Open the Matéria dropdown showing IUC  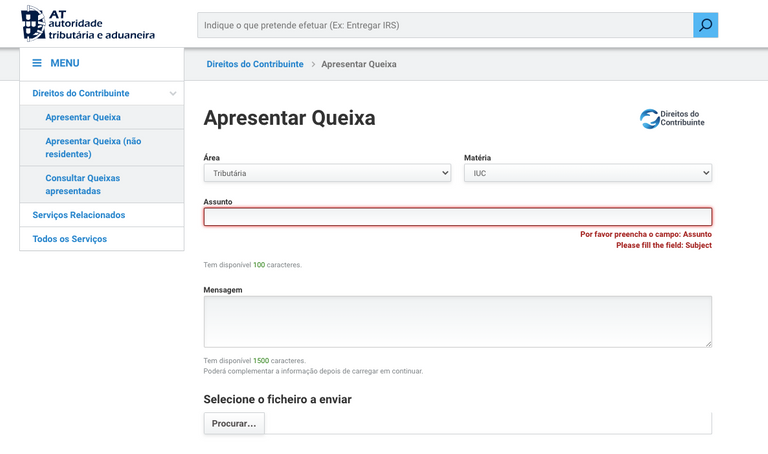click(x=588, y=173)
